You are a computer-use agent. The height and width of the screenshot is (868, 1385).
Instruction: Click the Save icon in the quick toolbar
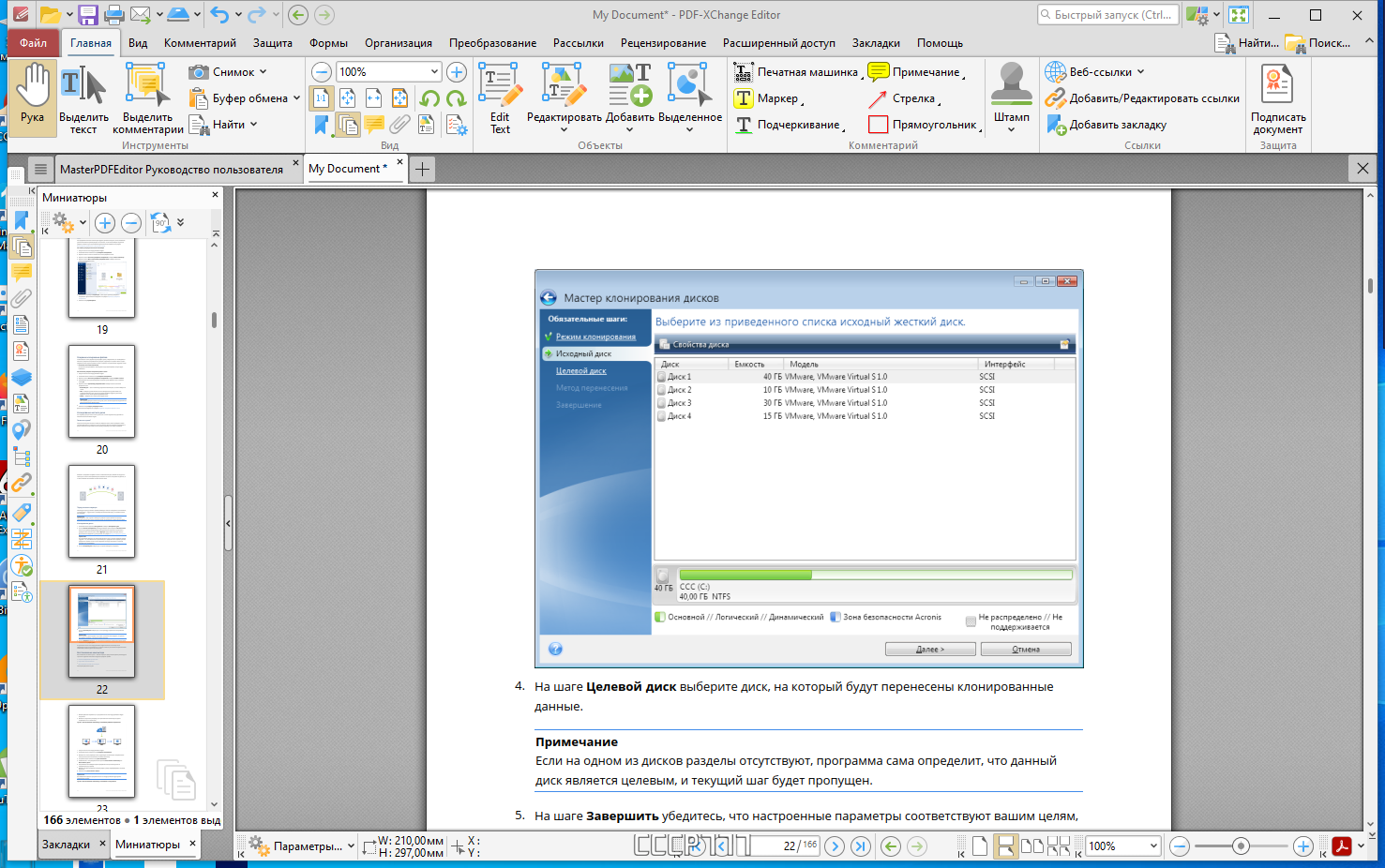[x=88, y=15]
